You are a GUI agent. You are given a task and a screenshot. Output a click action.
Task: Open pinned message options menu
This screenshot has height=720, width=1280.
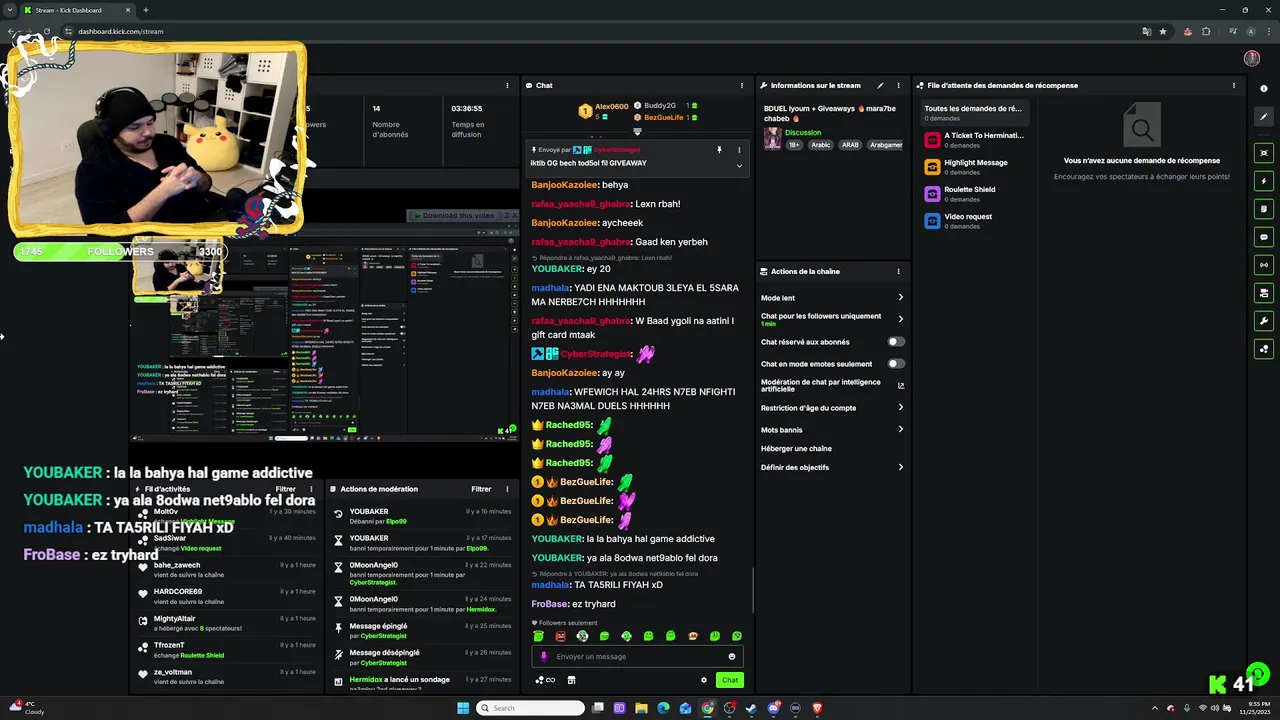click(739, 150)
